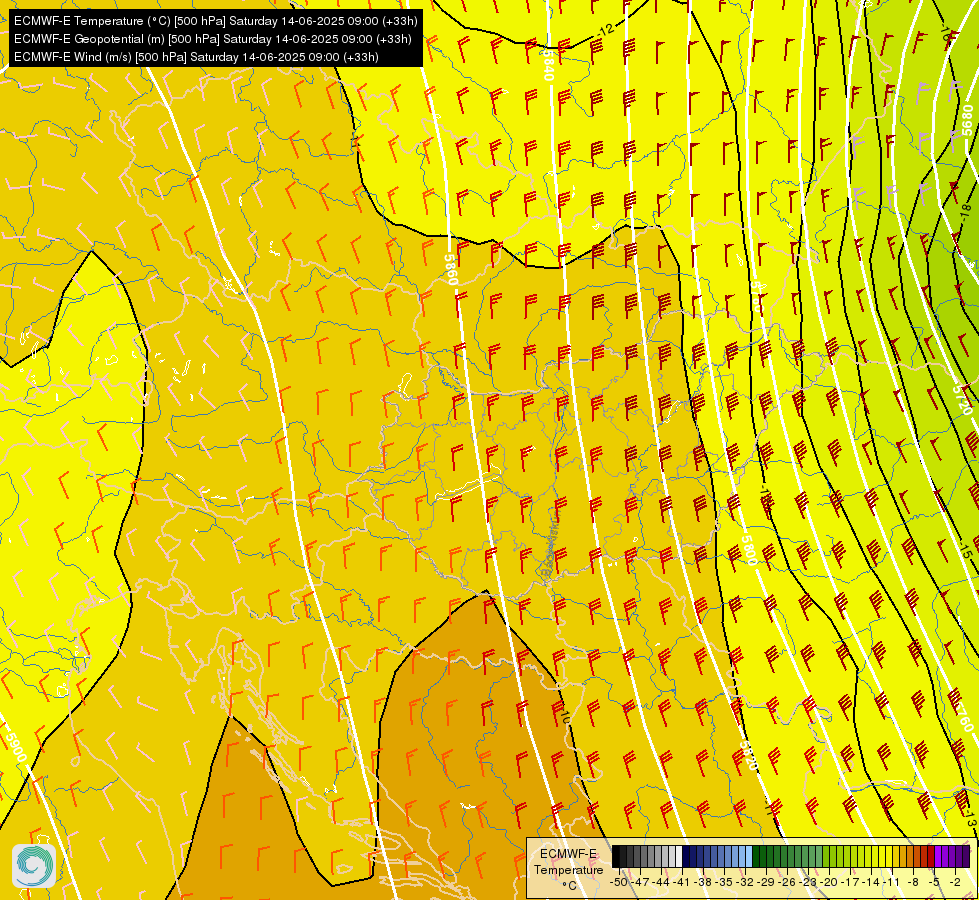Click the -23 legend tick label
Screen dimensions: 979x900
[808, 883]
